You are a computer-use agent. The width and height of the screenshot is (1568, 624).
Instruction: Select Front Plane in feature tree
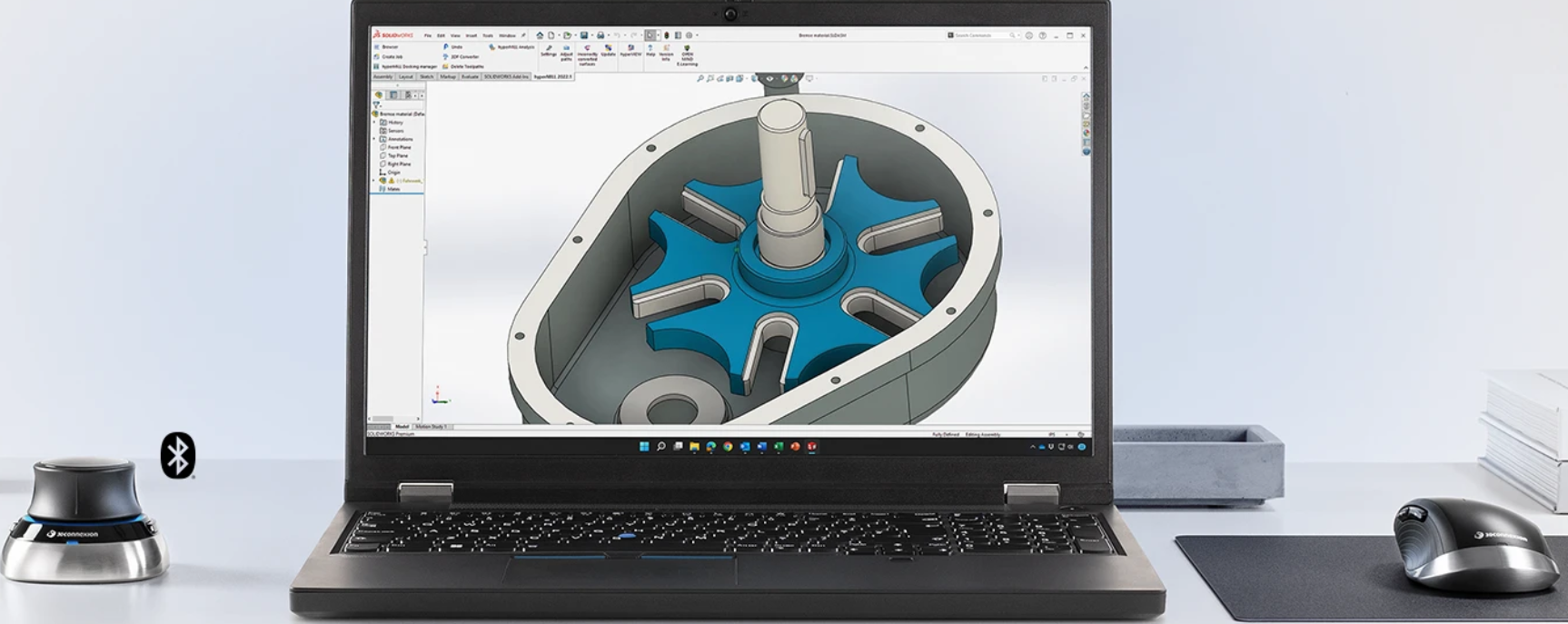pyautogui.click(x=399, y=147)
